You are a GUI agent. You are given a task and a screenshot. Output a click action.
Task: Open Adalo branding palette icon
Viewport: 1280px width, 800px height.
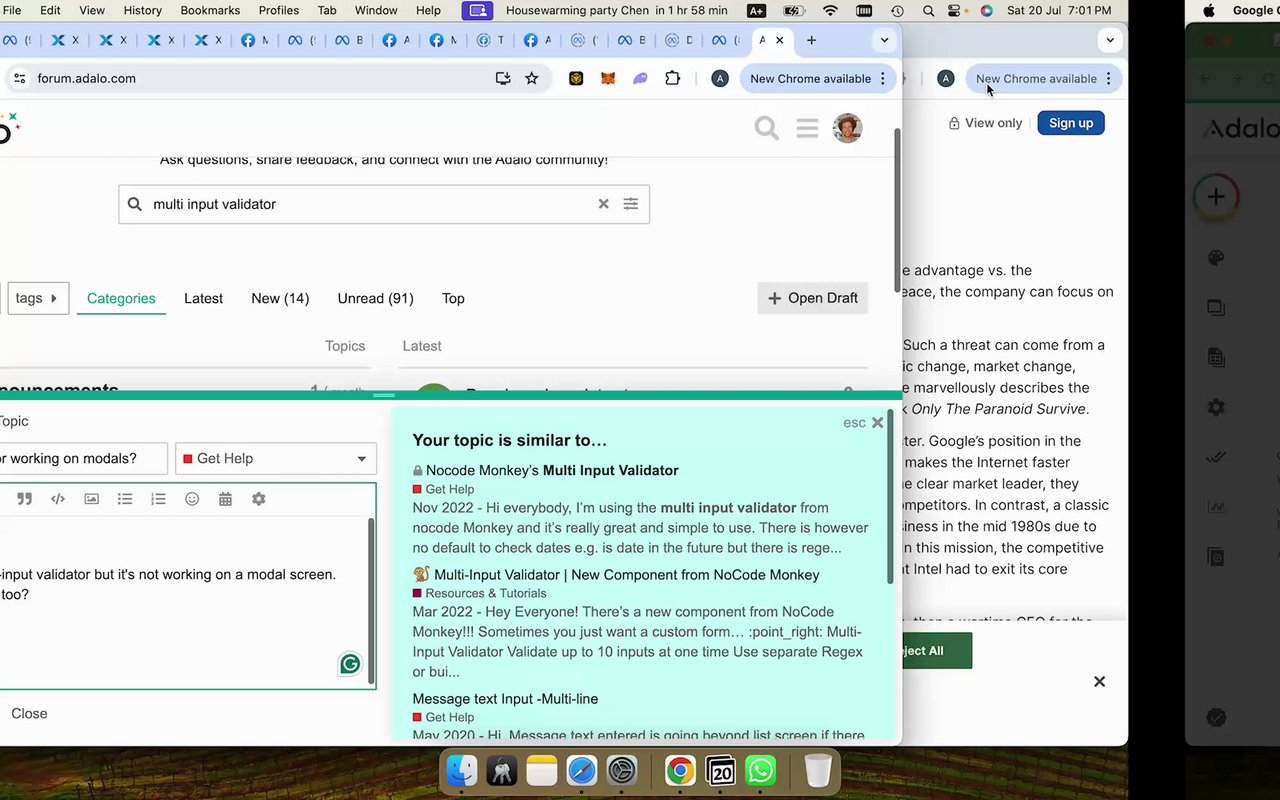(1216, 258)
